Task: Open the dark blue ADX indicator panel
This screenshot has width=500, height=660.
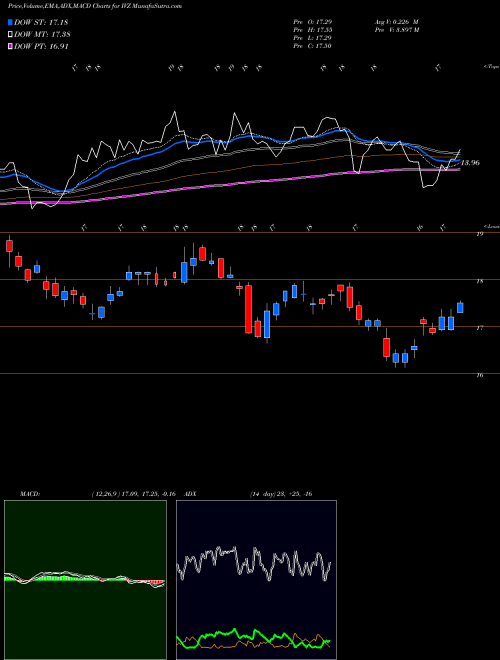Action: click(x=256, y=580)
